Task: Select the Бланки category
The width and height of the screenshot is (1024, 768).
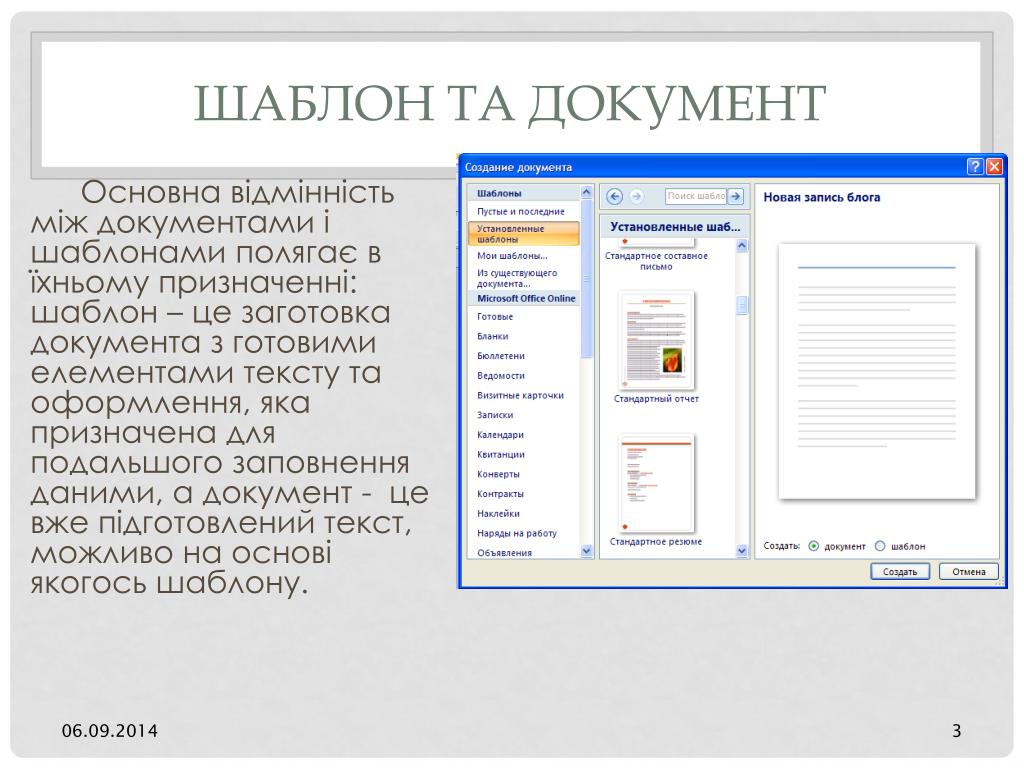Action: pos(492,336)
